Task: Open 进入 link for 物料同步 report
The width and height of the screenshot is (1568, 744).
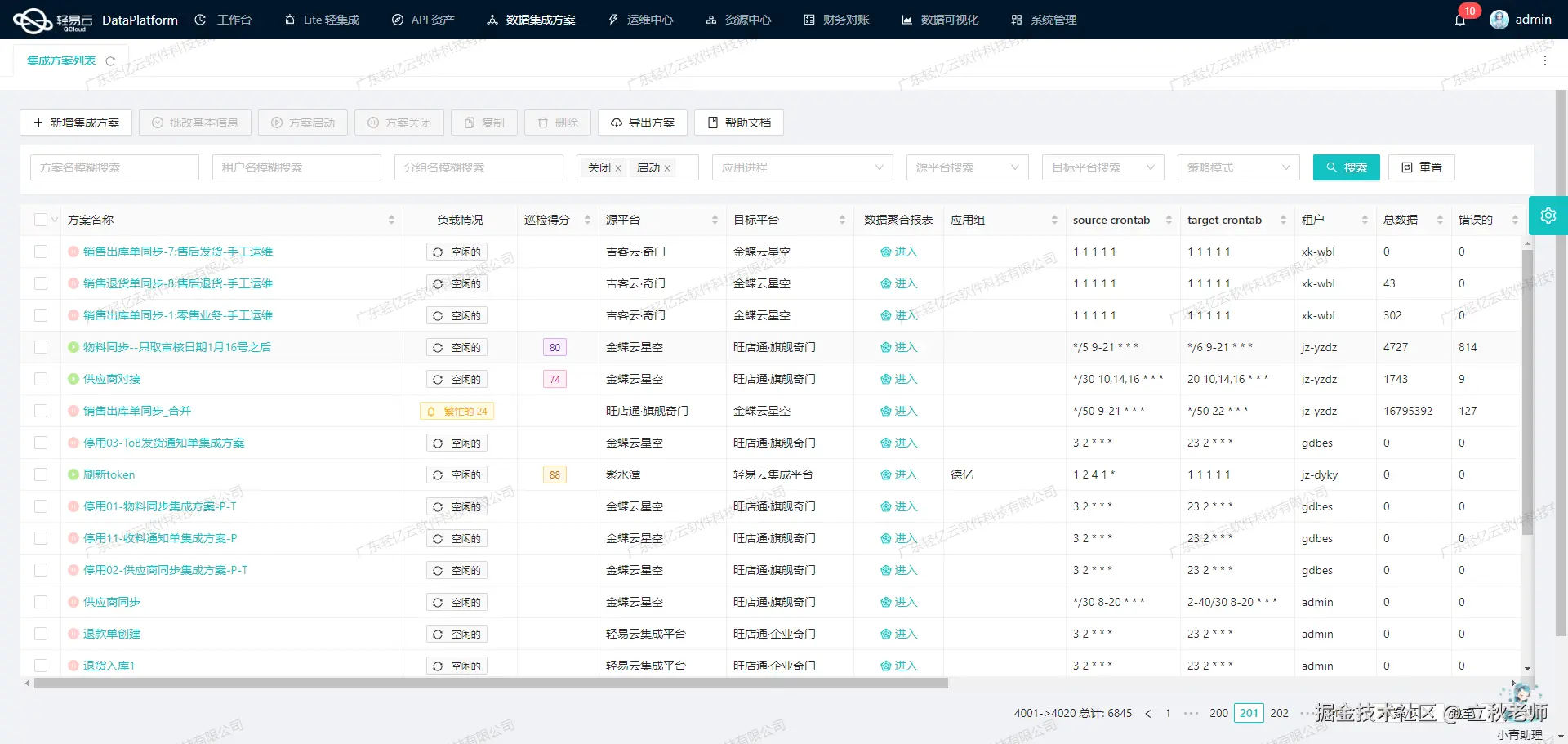Action: click(899, 347)
